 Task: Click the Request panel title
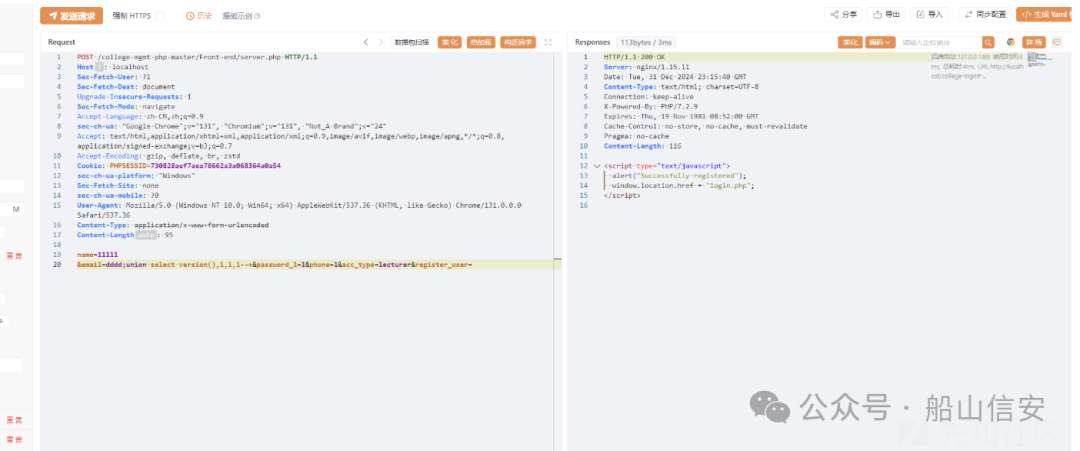[x=61, y=42]
